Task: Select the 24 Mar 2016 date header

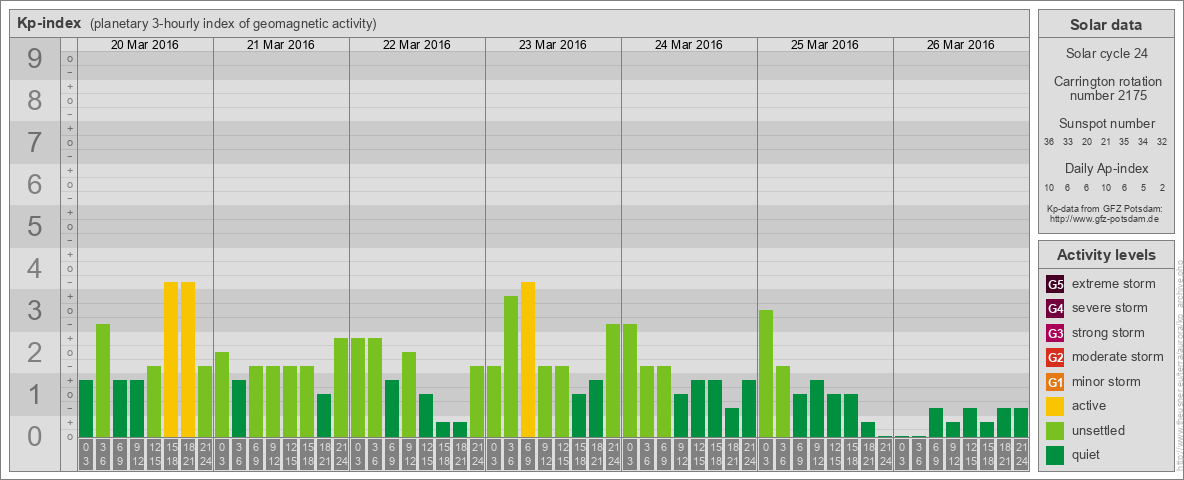Action: click(x=689, y=45)
